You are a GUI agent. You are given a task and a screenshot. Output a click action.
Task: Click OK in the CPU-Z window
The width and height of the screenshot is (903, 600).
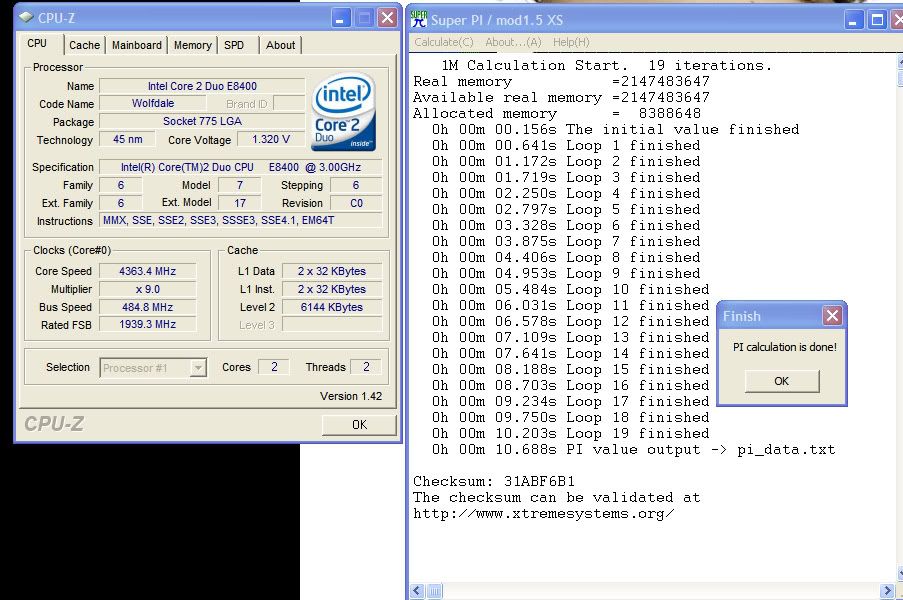coord(359,424)
